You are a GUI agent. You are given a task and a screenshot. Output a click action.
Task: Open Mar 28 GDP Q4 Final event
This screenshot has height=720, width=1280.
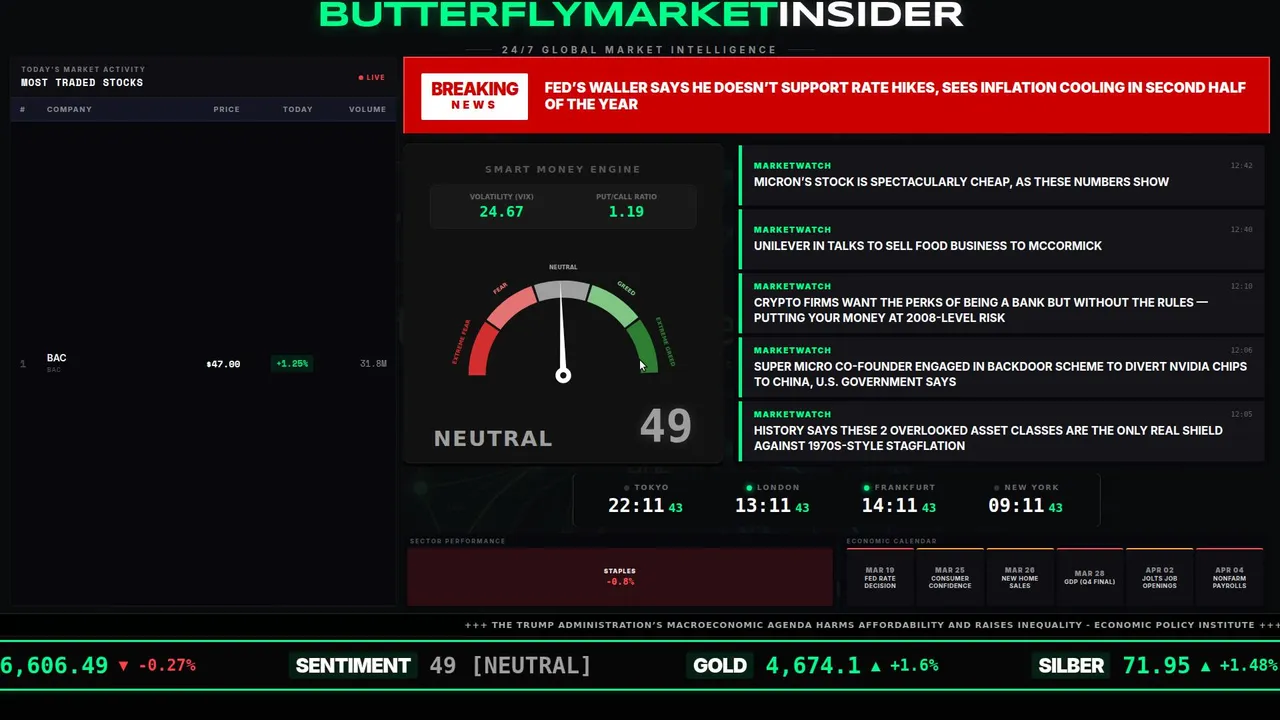tap(1090, 577)
